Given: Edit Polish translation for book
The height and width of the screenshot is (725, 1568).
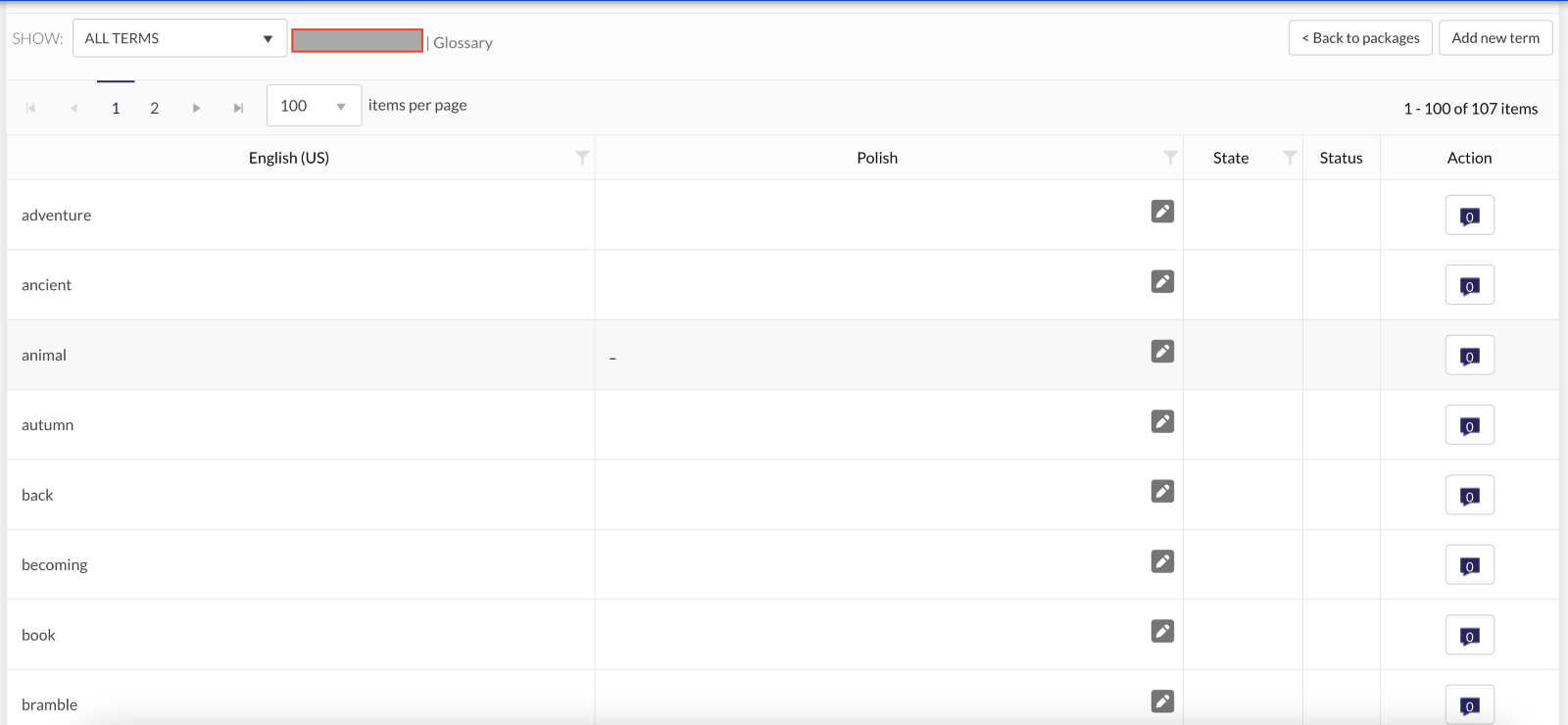Looking at the screenshot, I should pos(1162,632).
